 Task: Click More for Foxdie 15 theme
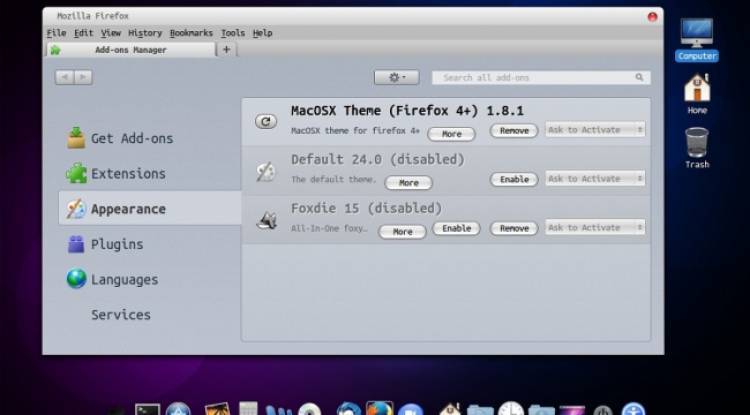click(402, 232)
